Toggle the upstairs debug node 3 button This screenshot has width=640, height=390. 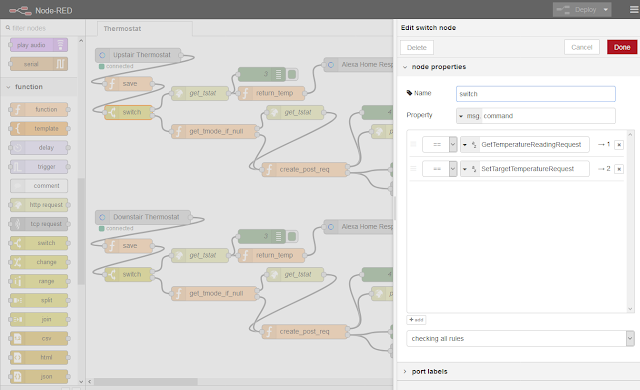click(x=292, y=74)
